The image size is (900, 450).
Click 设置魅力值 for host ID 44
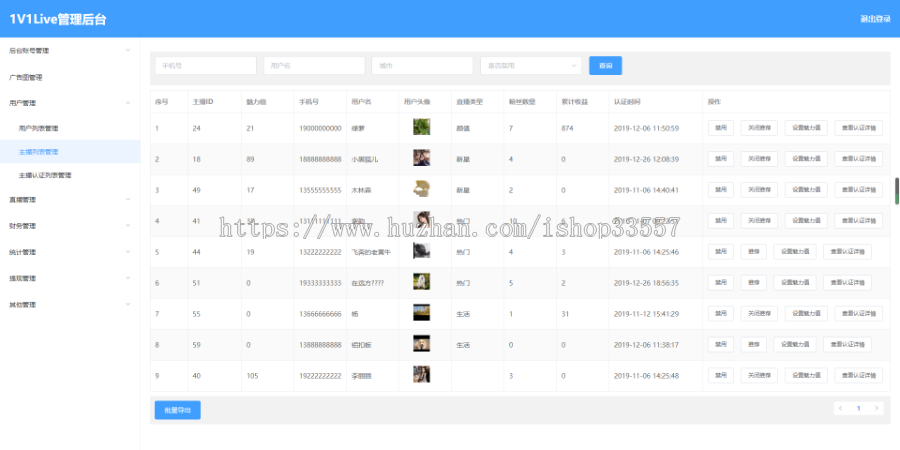(794, 252)
